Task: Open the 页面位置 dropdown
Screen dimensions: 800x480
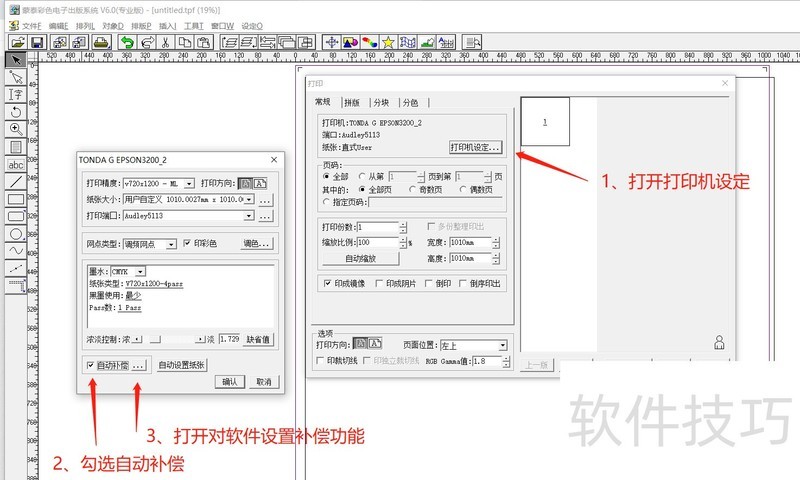Action: [x=503, y=345]
